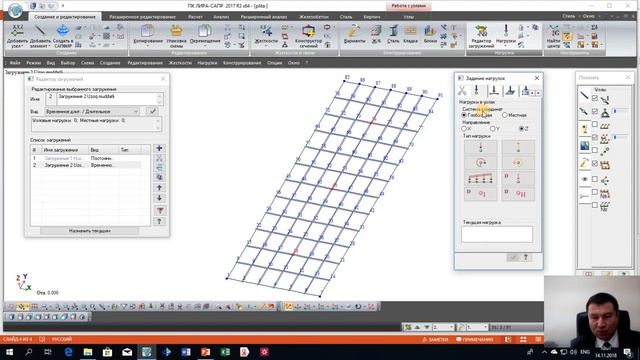Select the Сталь ribbon icon
Image resolution: width=640 pixels, height=360 pixels.
393,35
